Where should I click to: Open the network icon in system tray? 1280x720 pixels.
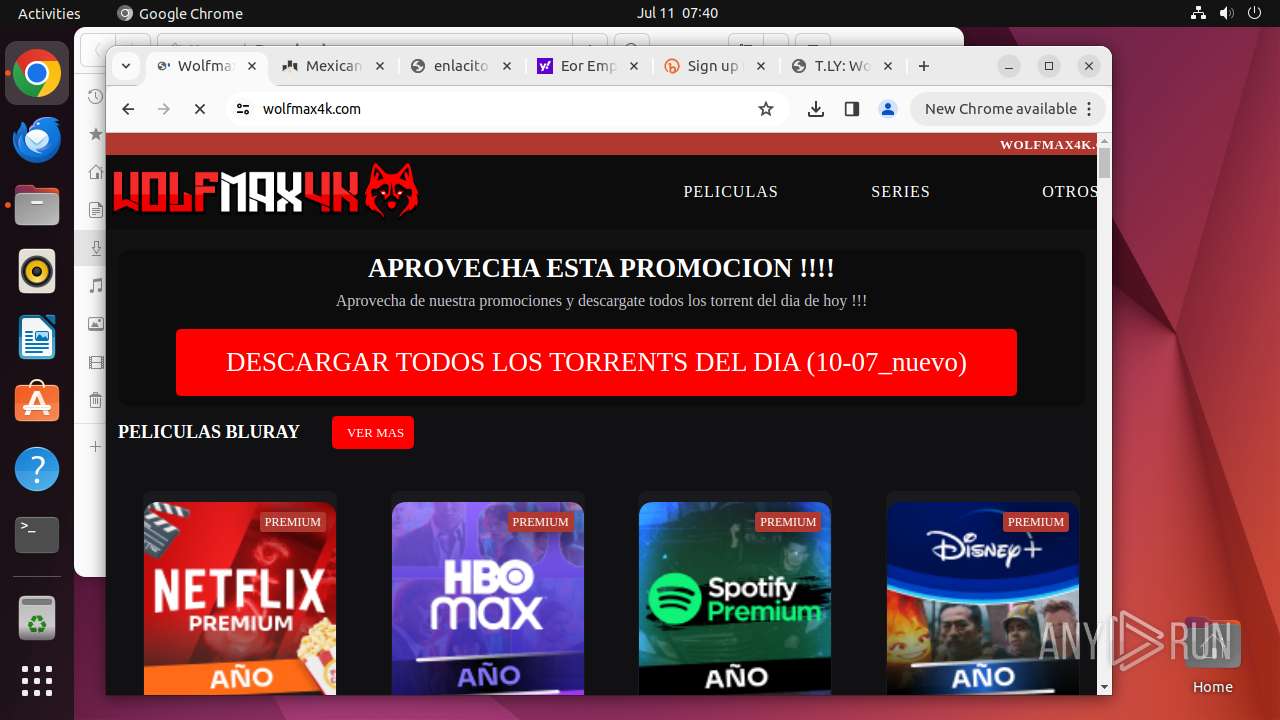[x=1199, y=13]
